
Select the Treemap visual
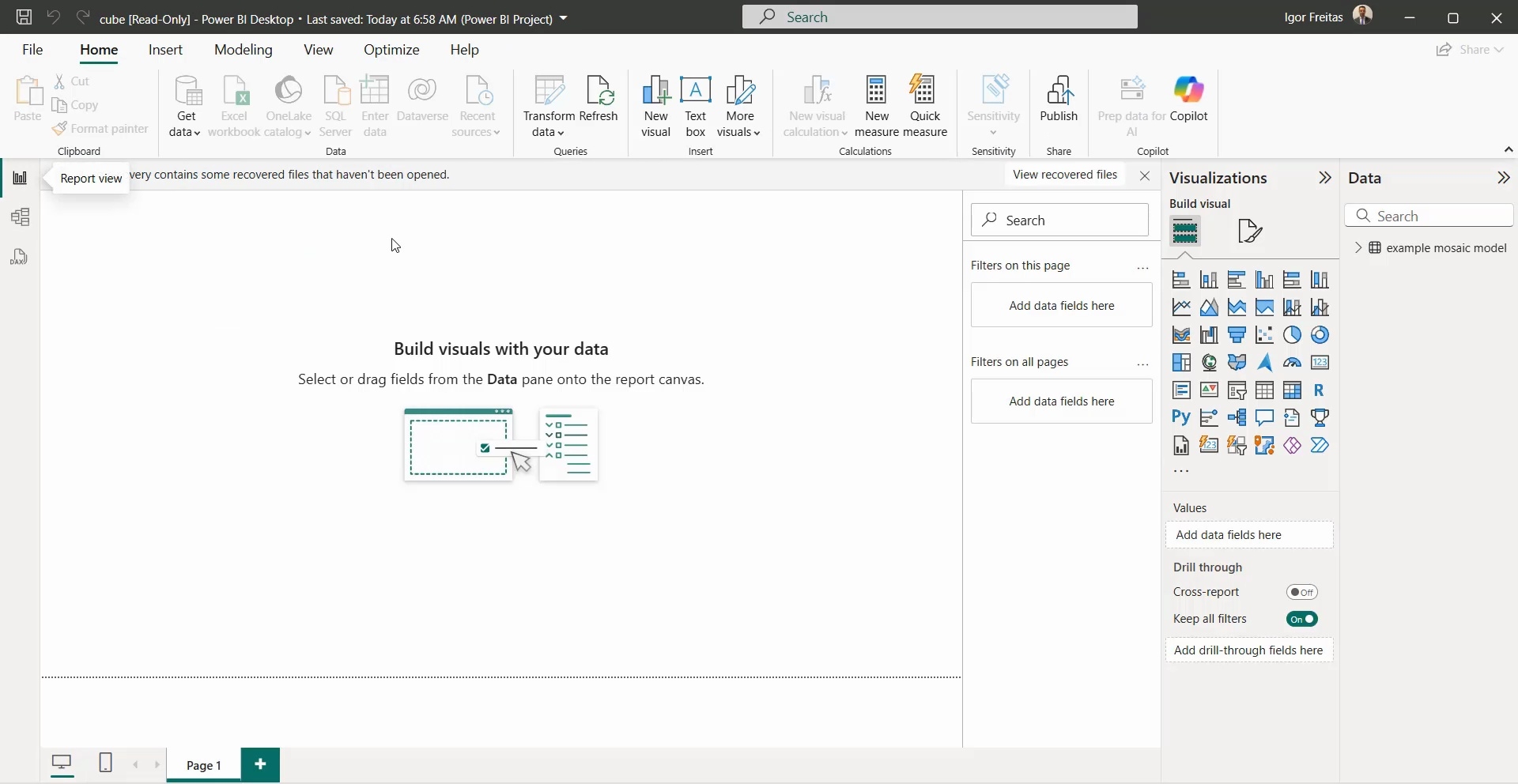[x=1181, y=363]
